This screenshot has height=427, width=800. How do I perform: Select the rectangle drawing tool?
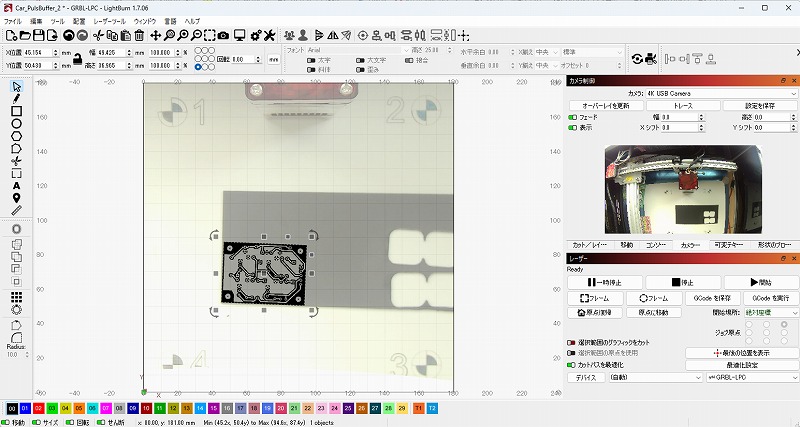tap(17, 112)
